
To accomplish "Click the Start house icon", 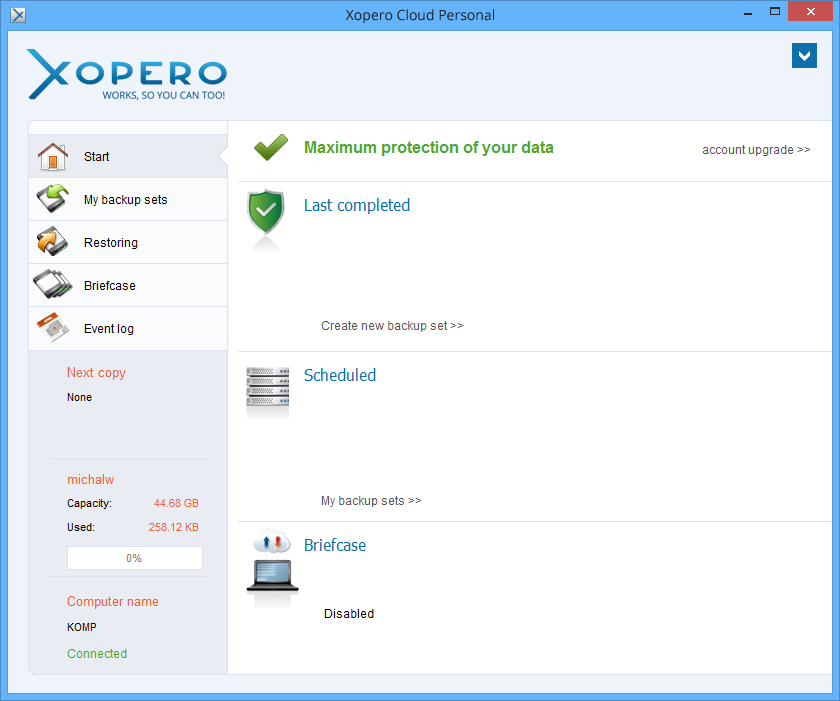I will [x=52, y=156].
